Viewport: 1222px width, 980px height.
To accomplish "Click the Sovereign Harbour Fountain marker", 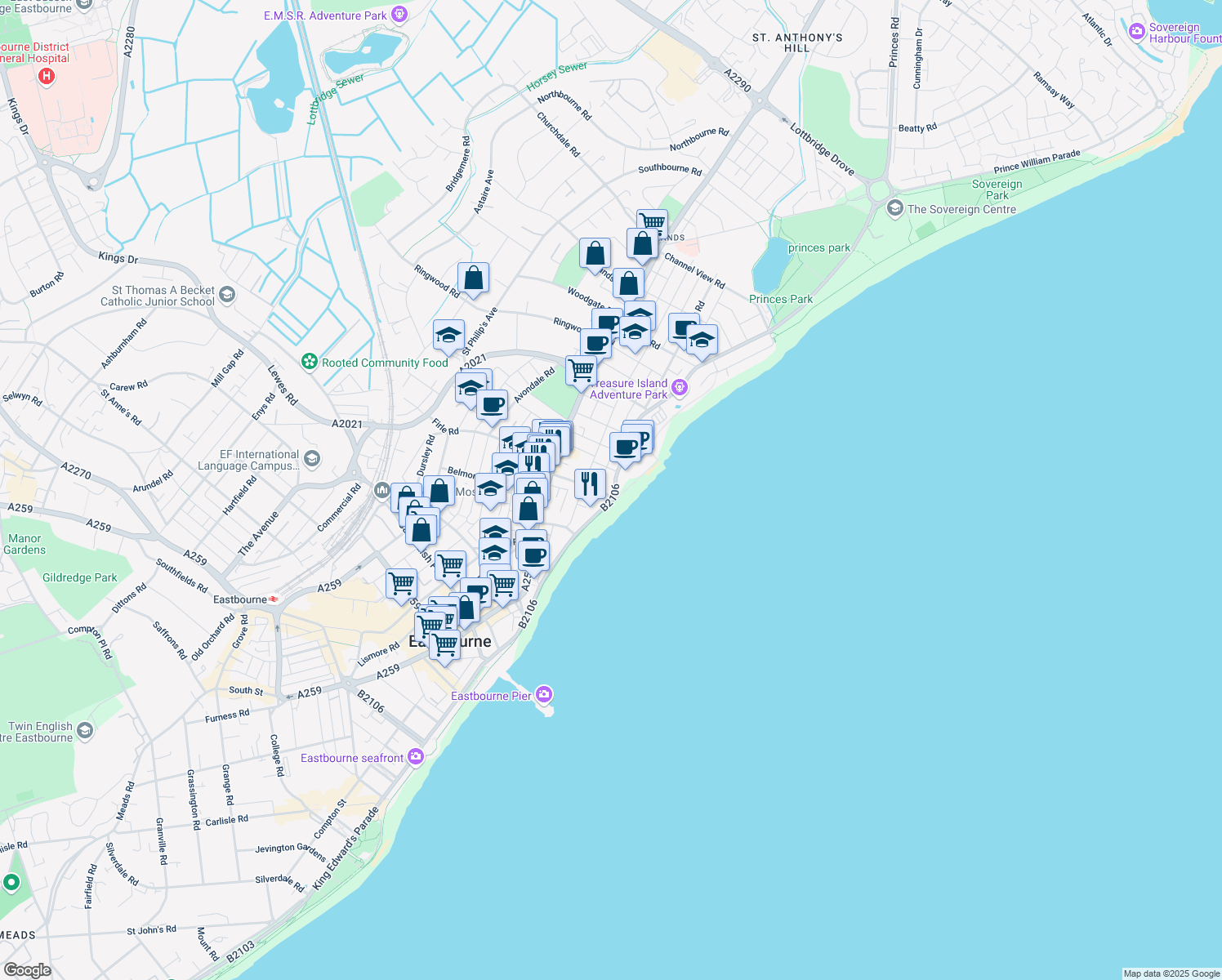I will click(x=1136, y=30).
